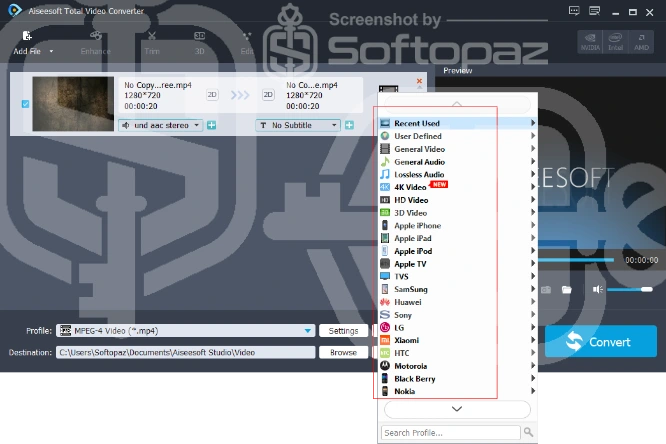The width and height of the screenshot is (666, 444).
Task: Click the LG logo icon
Action: (385, 328)
